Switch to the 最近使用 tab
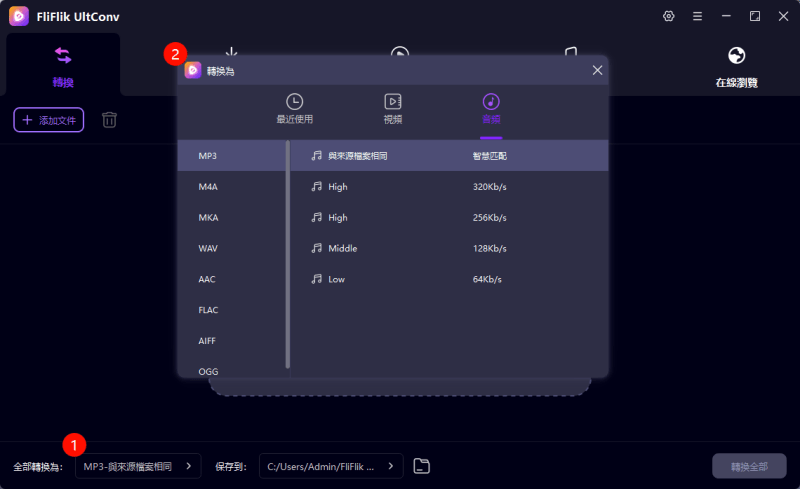Viewport: 800px width, 489px height. pos(294,108)
